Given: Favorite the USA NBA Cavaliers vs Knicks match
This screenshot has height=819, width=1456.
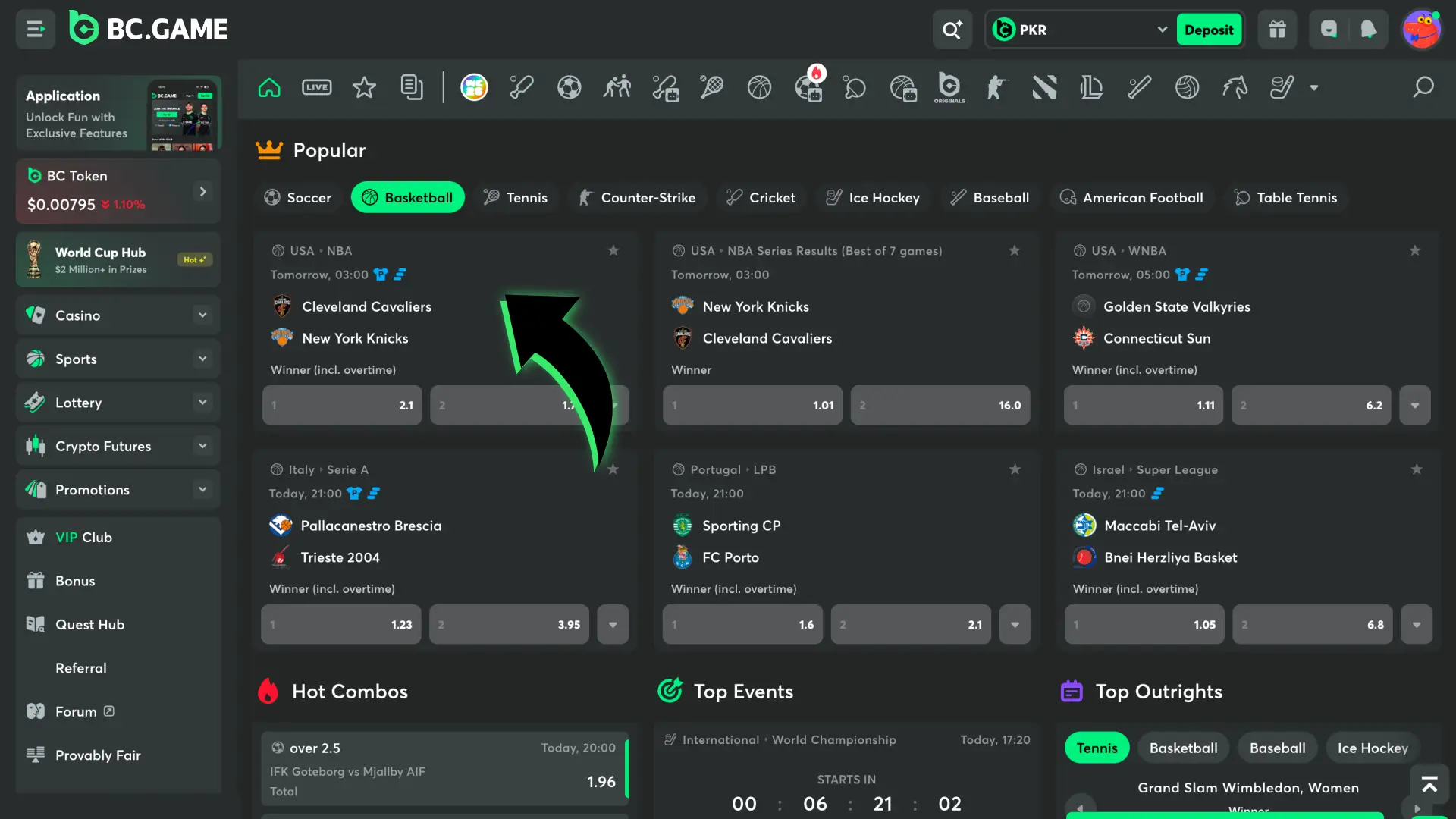Looking at the screenshot, I should [x=613, y=250].
